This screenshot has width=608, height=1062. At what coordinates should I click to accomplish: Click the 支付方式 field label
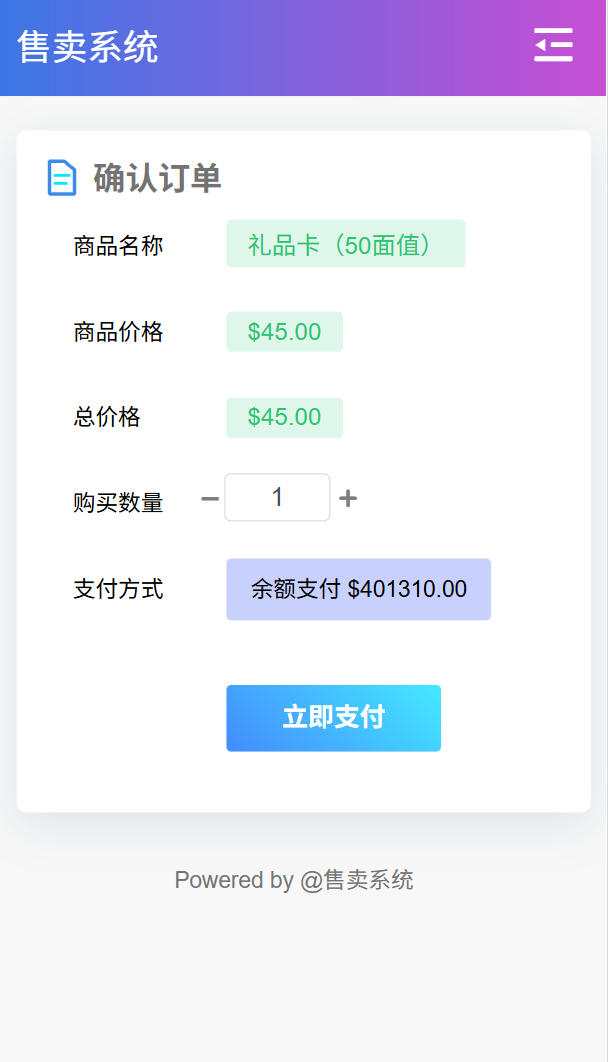pyautogui.click(x=118, y=589)
